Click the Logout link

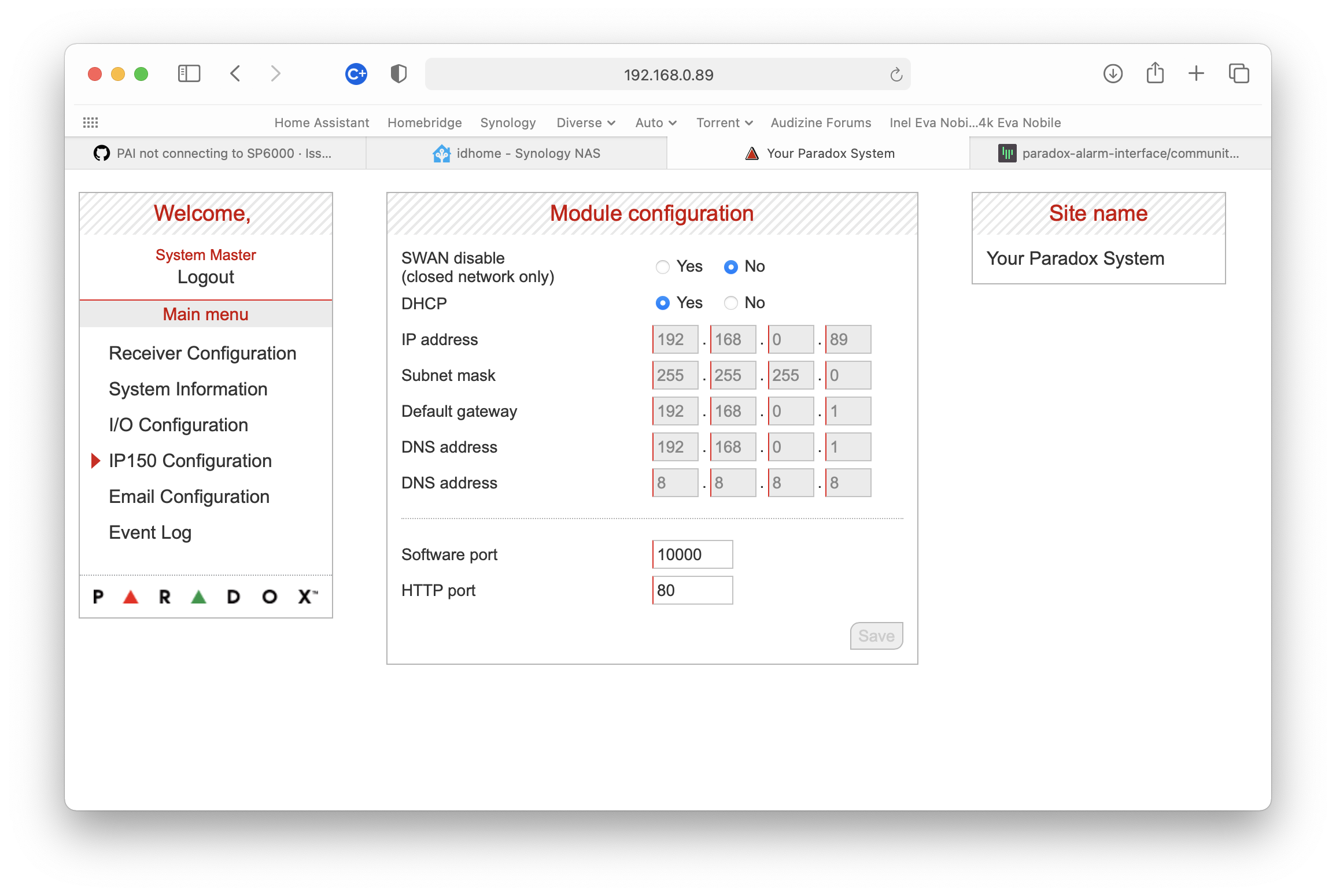coord(205,277)
